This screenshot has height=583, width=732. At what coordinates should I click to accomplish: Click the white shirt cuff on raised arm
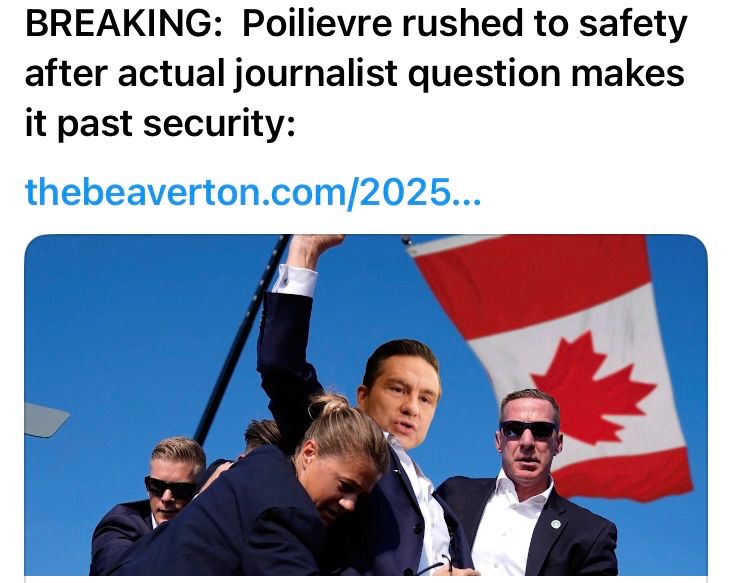pos(294,280)
